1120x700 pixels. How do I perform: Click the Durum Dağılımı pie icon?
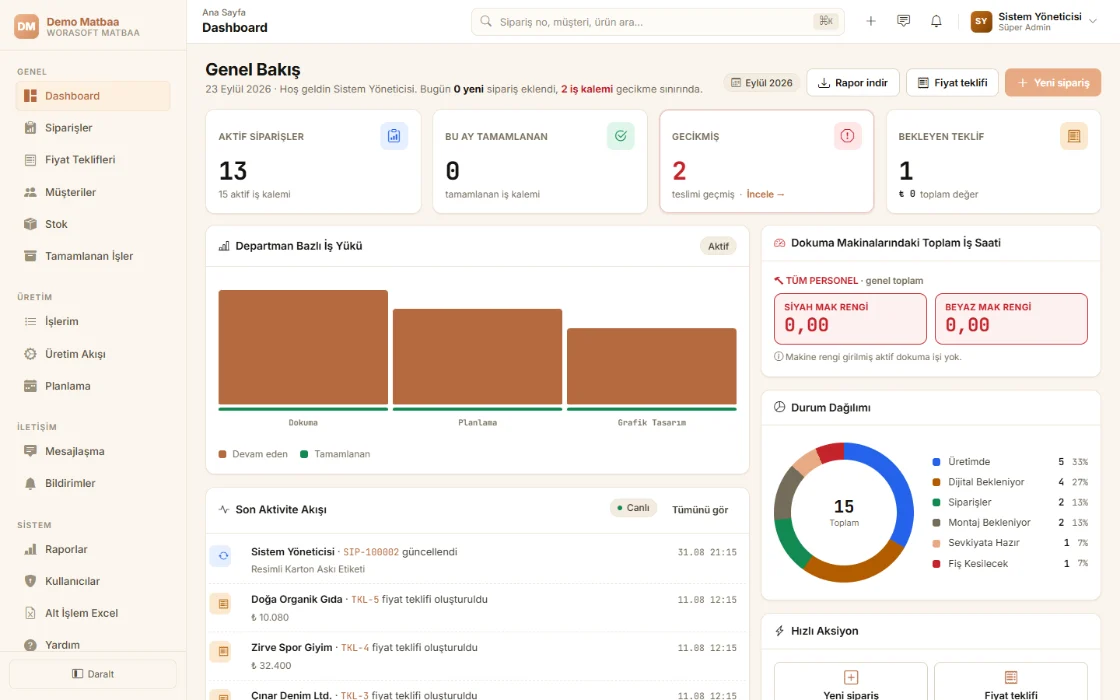point(779,407)
